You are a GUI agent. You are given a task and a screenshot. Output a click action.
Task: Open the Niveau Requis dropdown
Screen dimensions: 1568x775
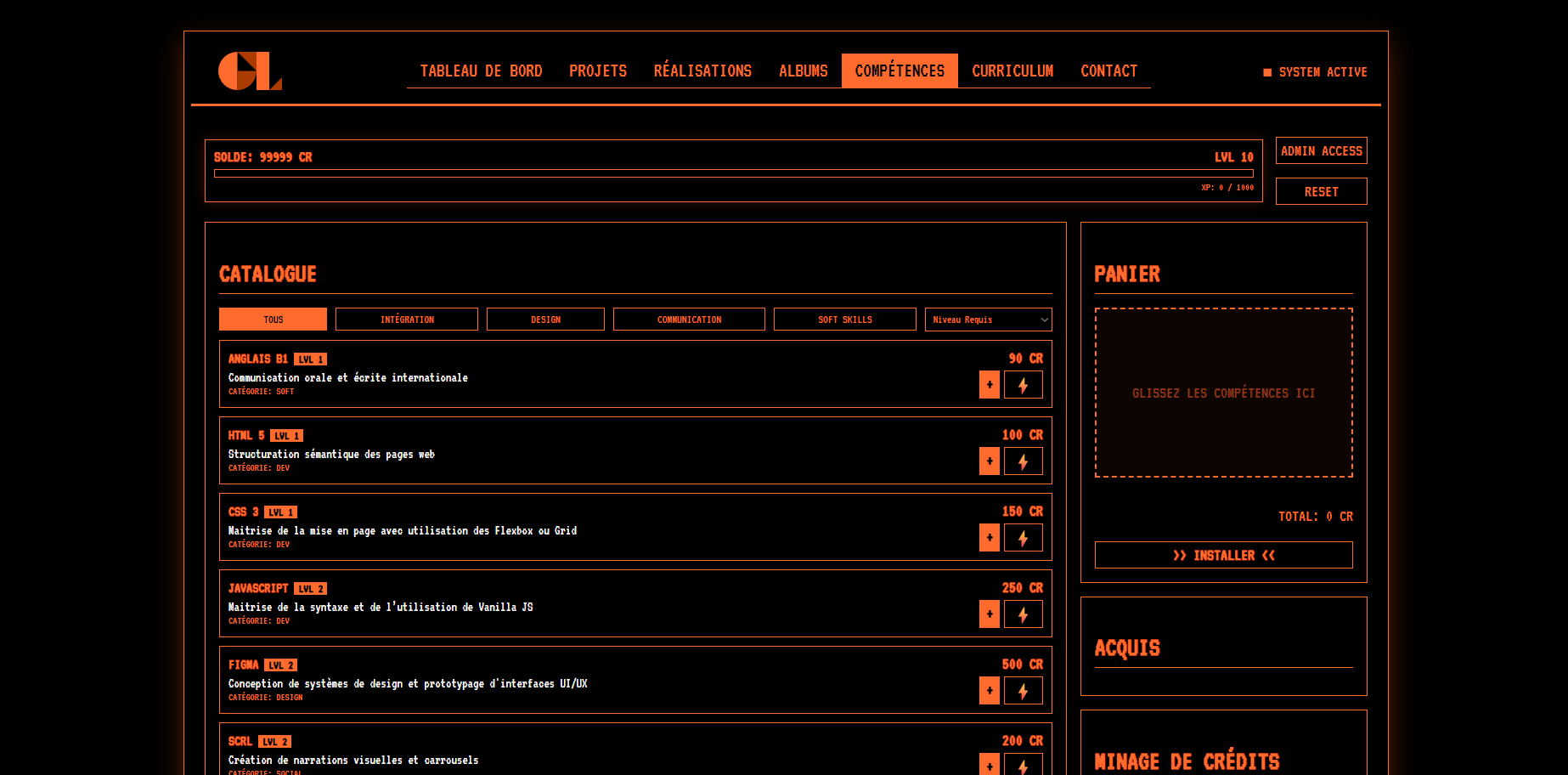[x=989, y=320]
